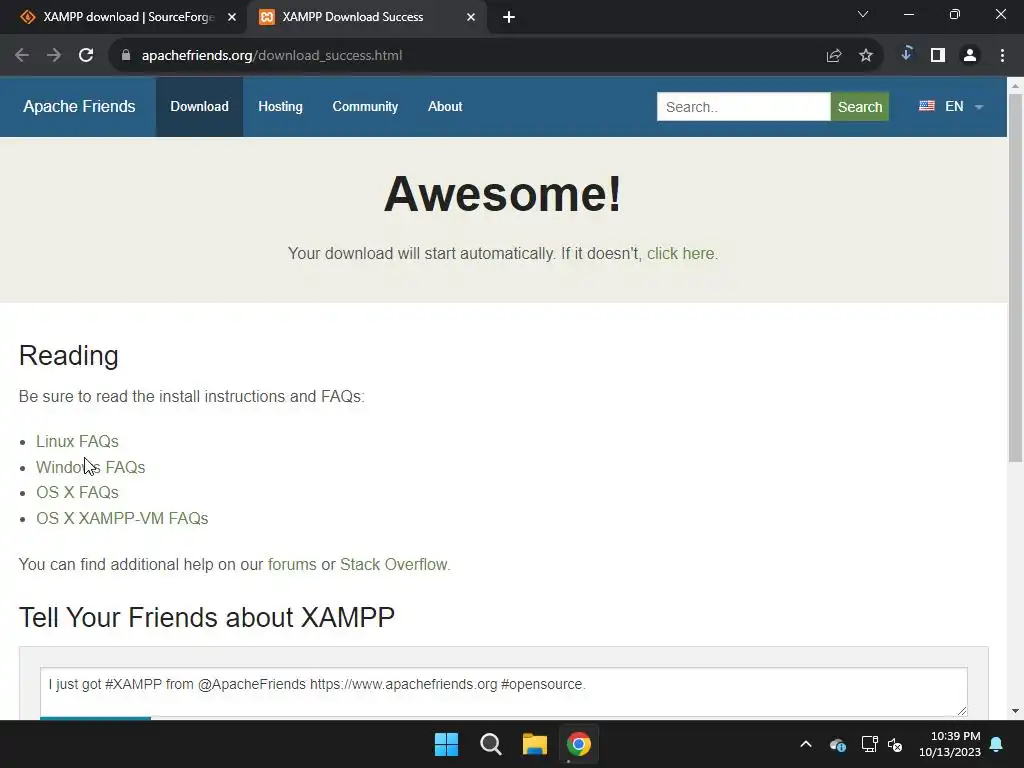Open the About menu item
Viewport: 1024px width, 768px height.
[445, 106]
